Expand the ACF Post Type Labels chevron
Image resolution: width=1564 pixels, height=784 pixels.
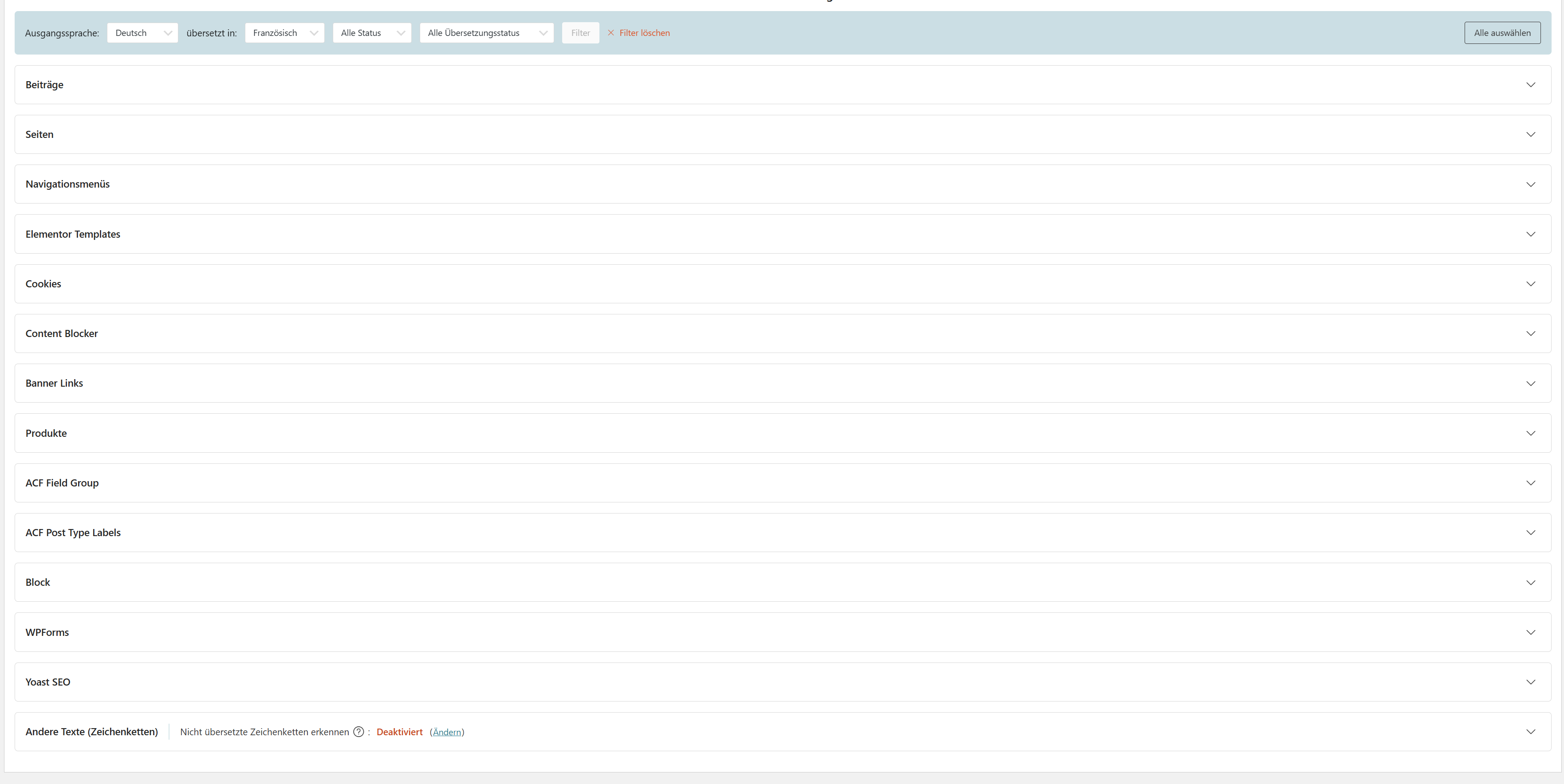tap(1531, 533)
